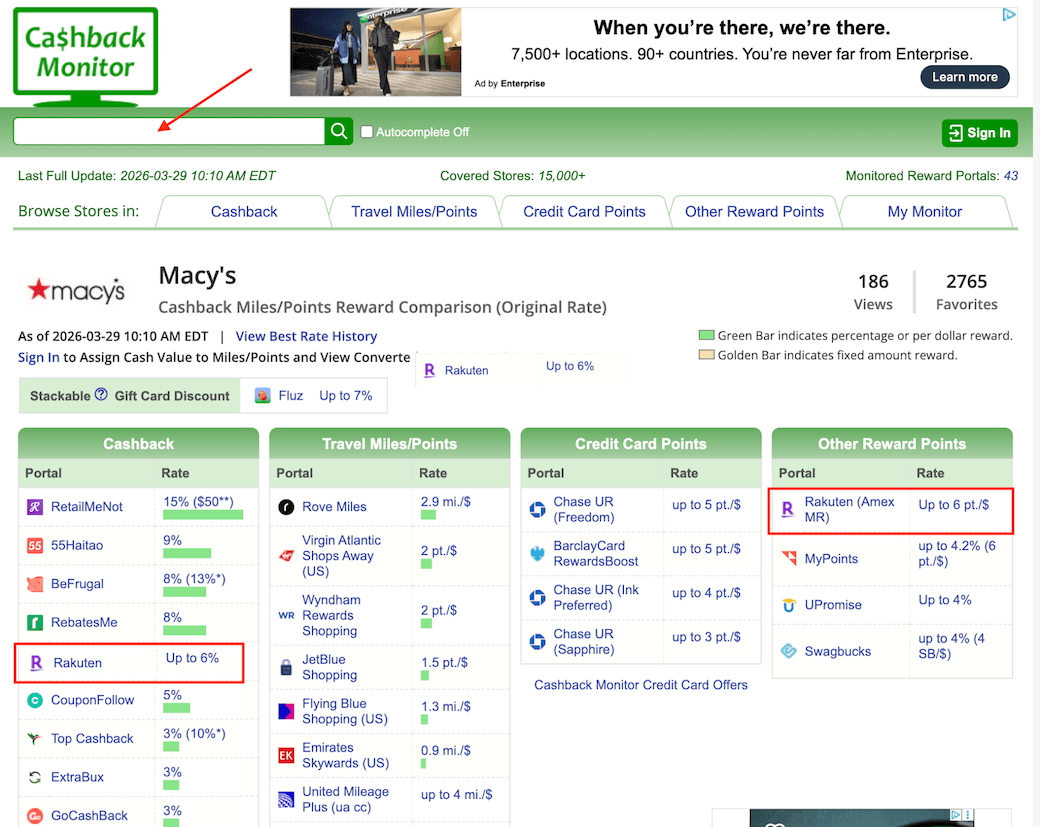
Task: Switch to the Travel Miles/Points tab
Action: click(x=414, y=212)
